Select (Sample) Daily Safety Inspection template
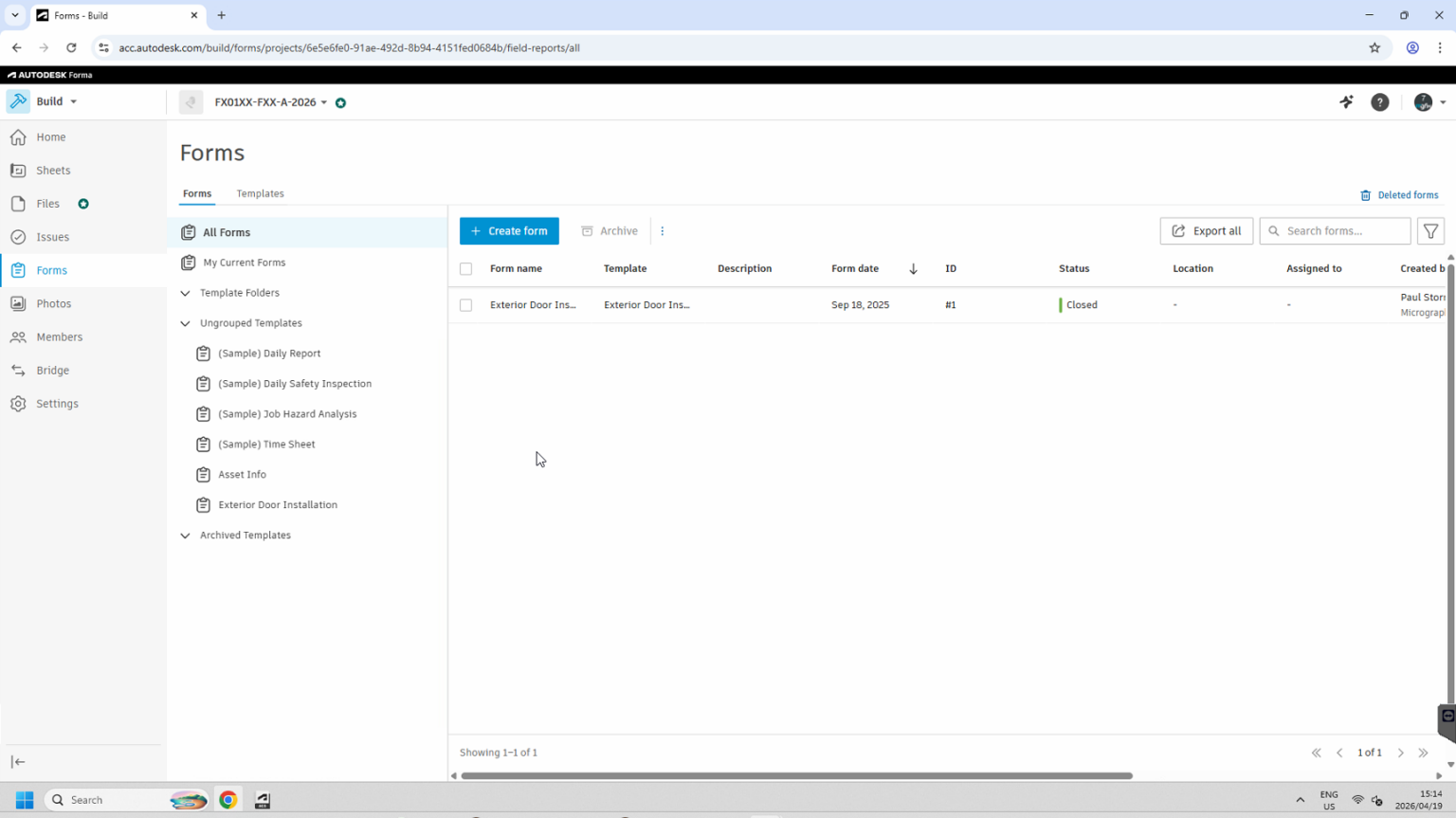 click(295, 384)
